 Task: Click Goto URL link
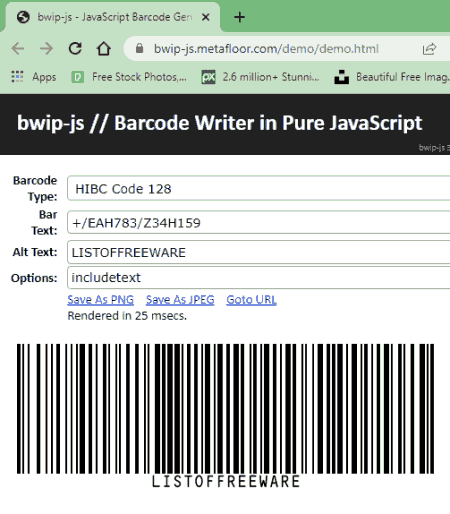pos(251,300)
